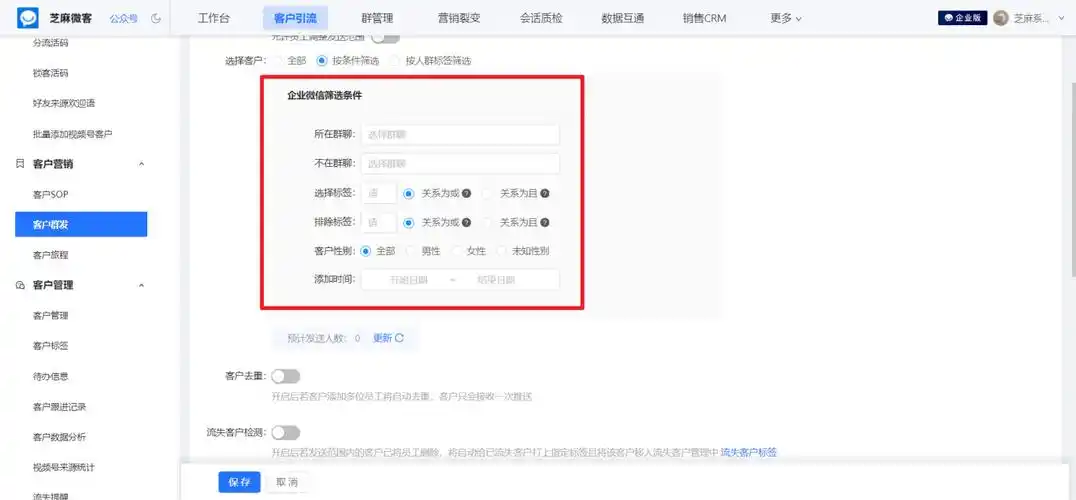Screen dimensions: 1076x500
Task: Click the 结束日期 date field
Action: tap(496, 280)
